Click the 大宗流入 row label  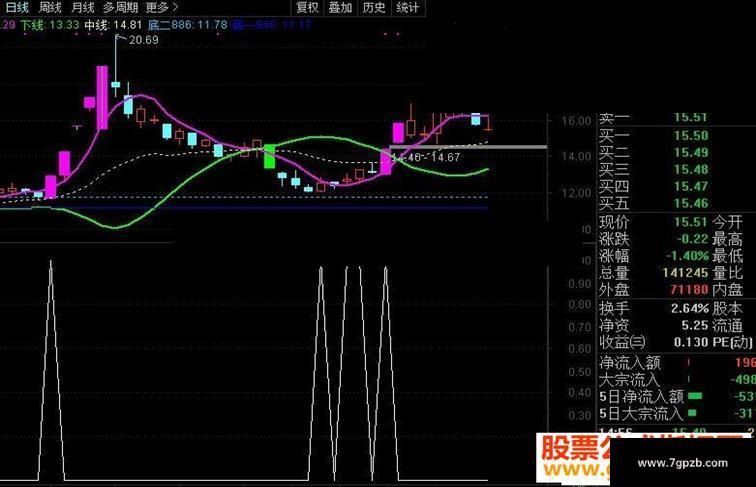(629, 379)
